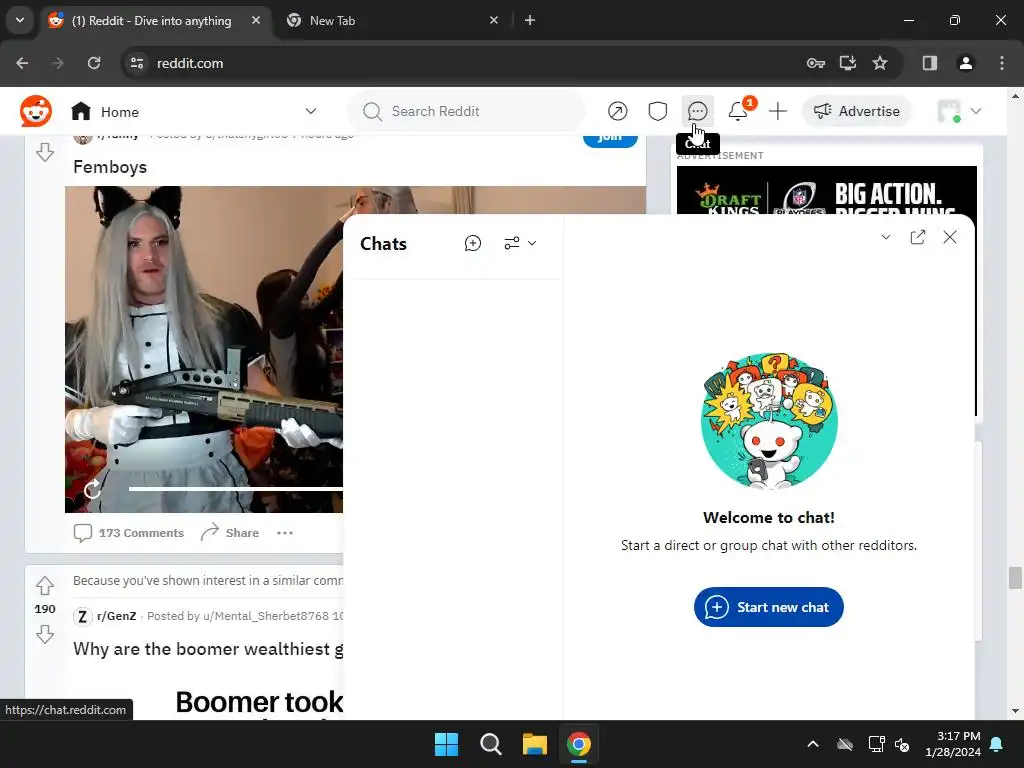Select the Reddit browser tab
This screenshot has width=1024, height=768.
[152, 20]
